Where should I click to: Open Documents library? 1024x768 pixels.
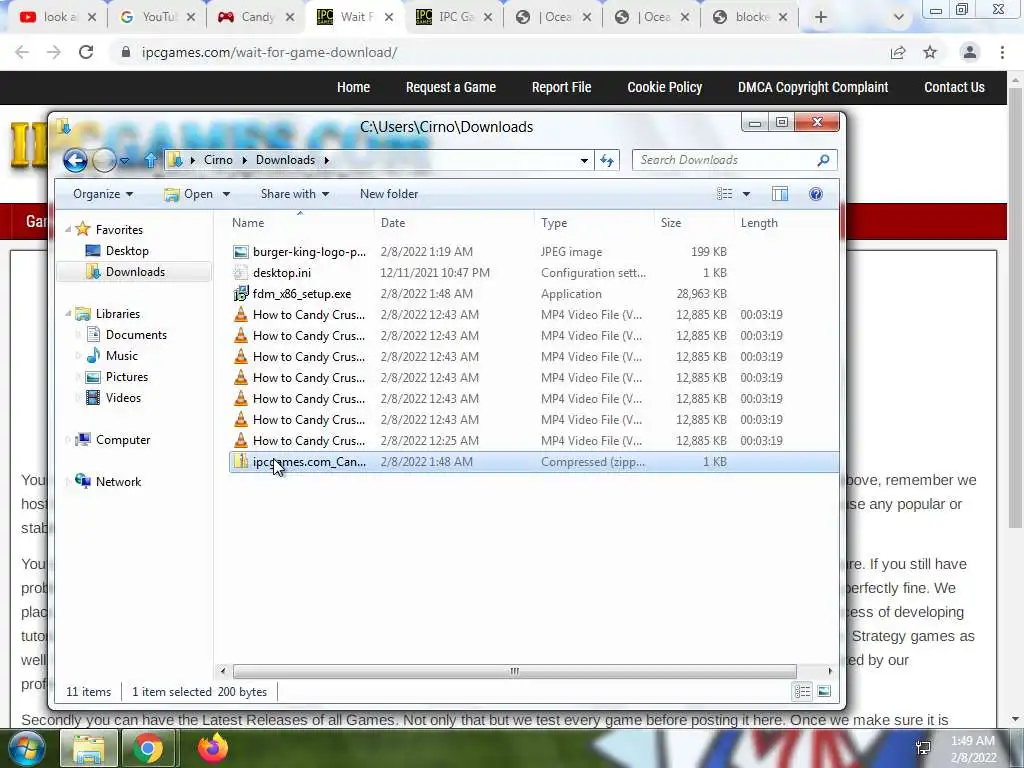tap(136, 334)
